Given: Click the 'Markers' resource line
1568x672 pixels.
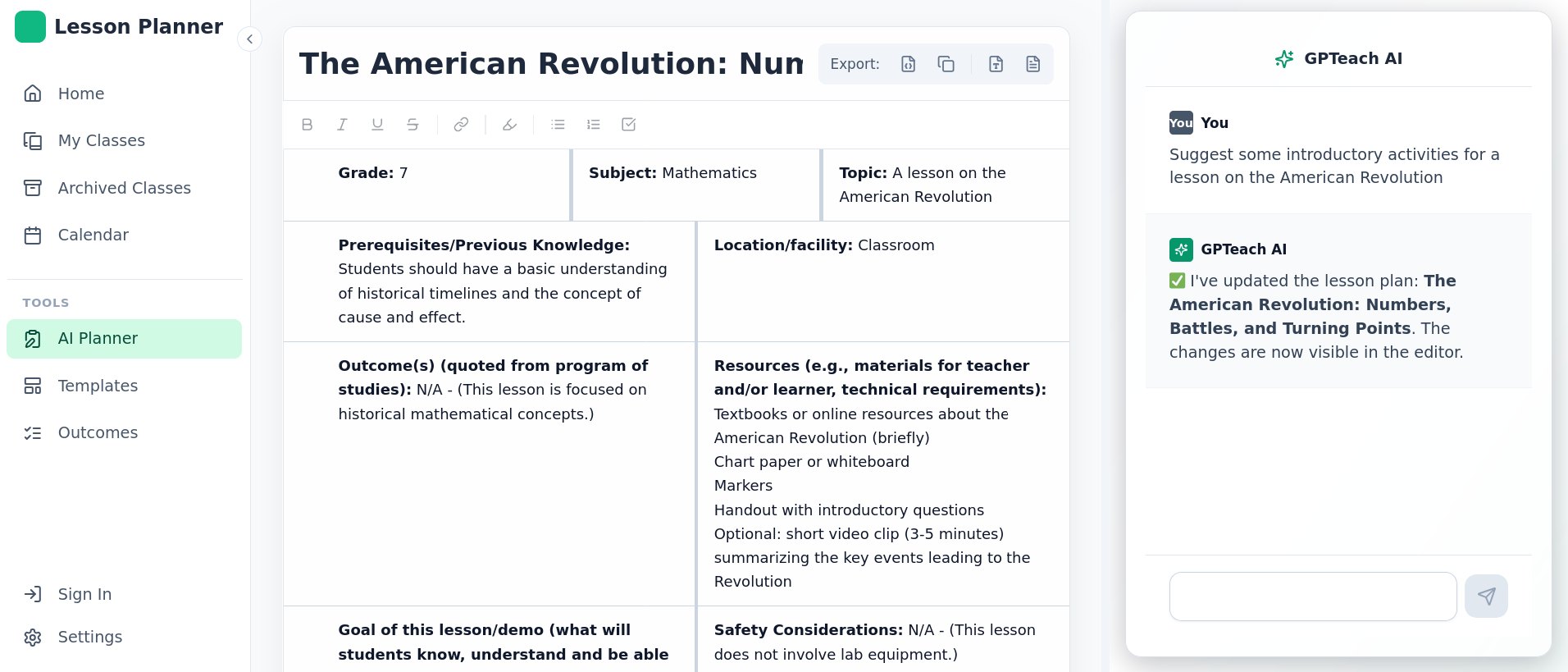Looking at the screenshot, I should (743, 486).
